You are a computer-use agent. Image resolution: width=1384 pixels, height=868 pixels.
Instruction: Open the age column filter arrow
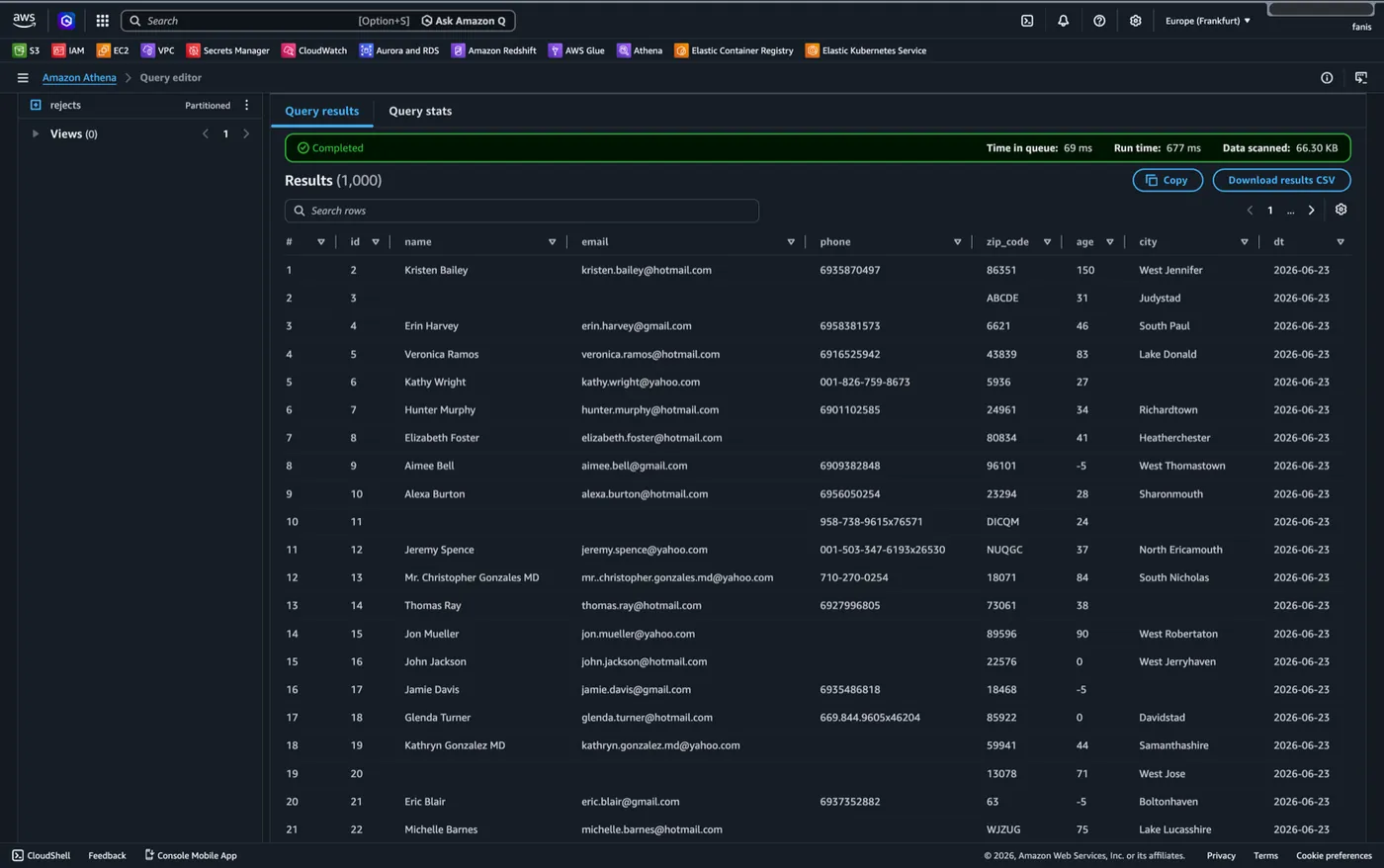tap(1109, 241)
